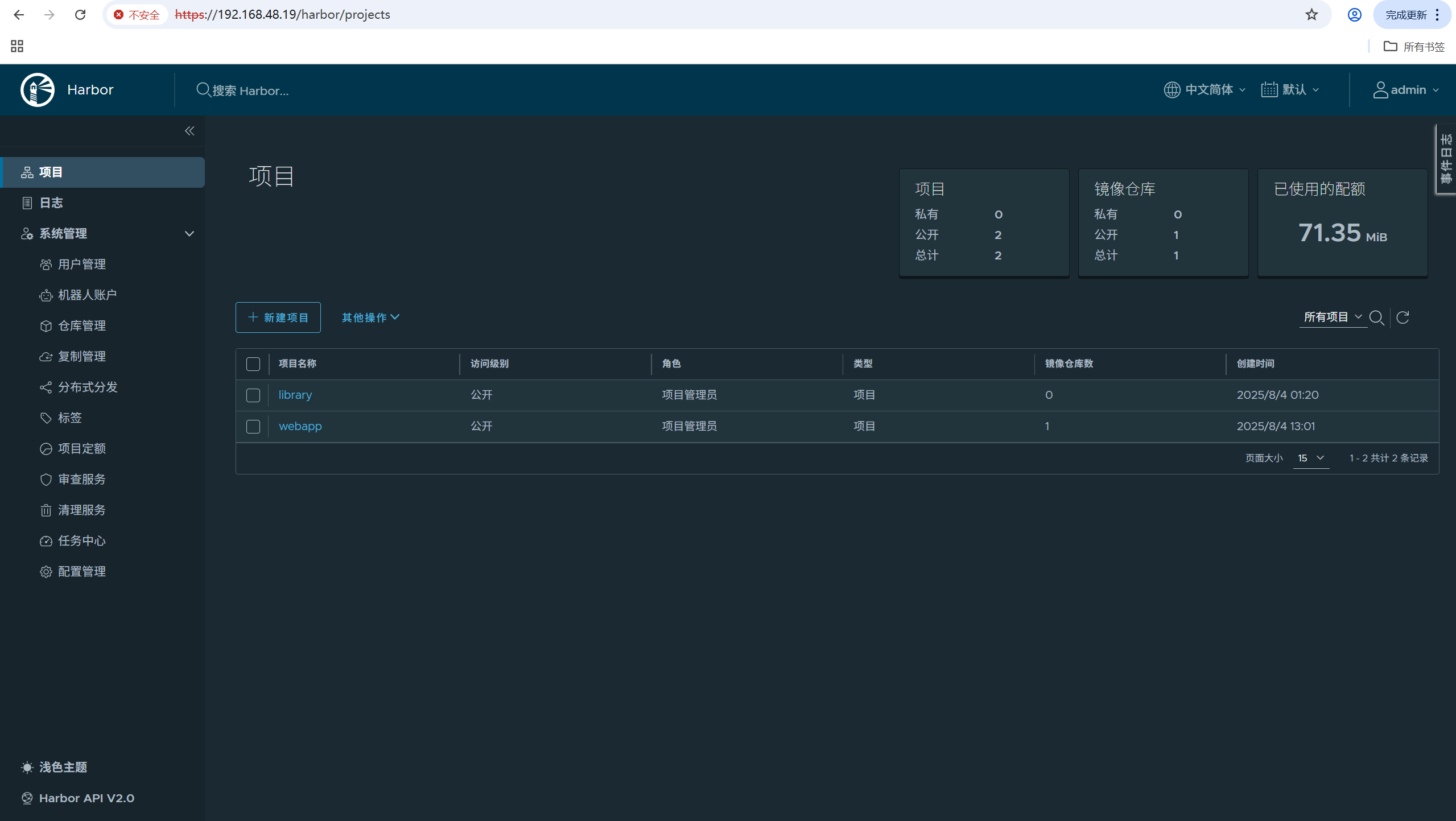This screenshot has height=821, width=1456.
Task: Collapse the sidebar with double-chevron icon
Action: click(x=189, y=131)
